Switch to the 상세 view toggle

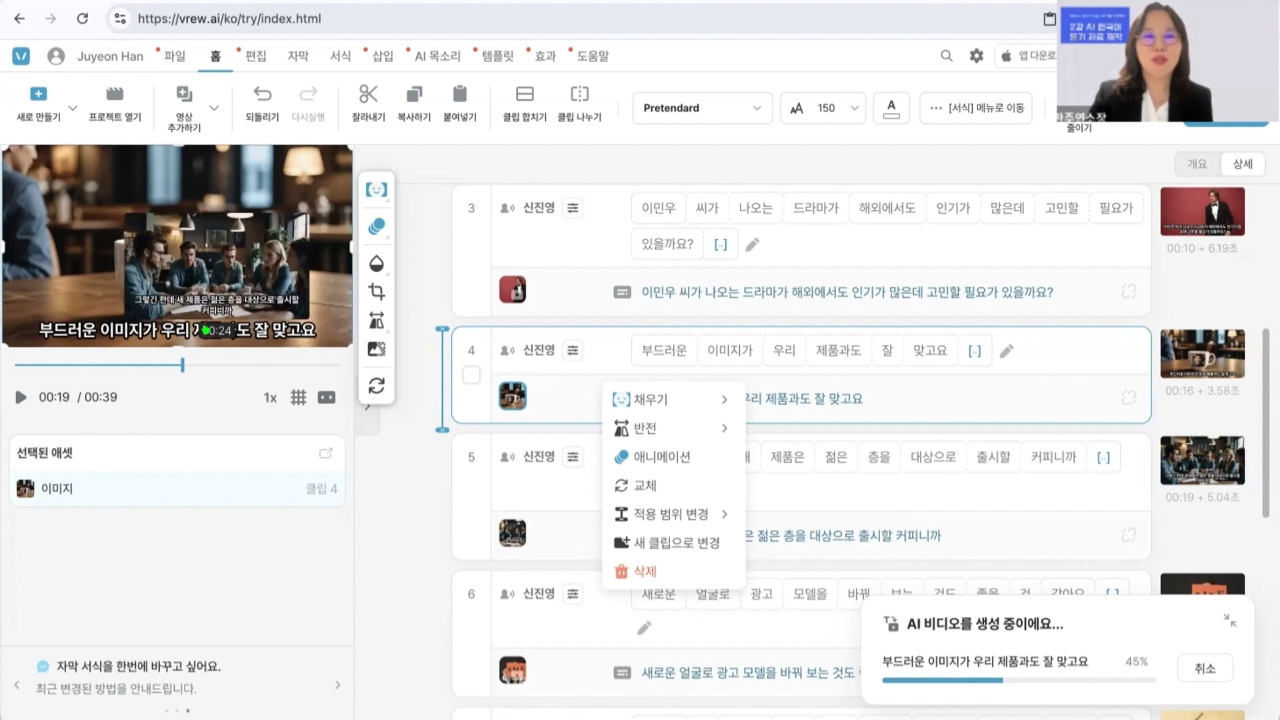(x=1242, y=164)
